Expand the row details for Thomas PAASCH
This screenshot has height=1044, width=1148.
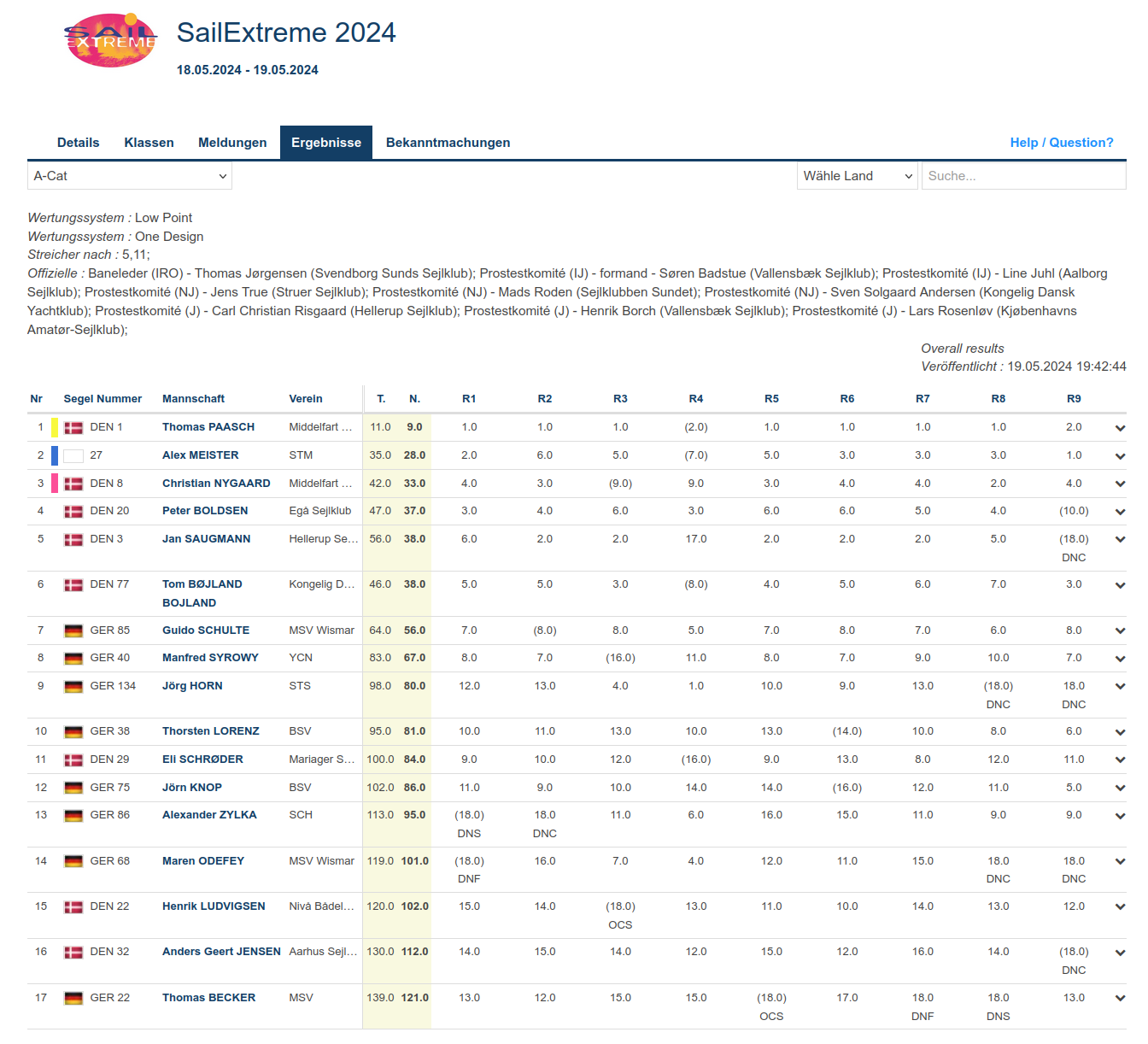point(1119,428)
